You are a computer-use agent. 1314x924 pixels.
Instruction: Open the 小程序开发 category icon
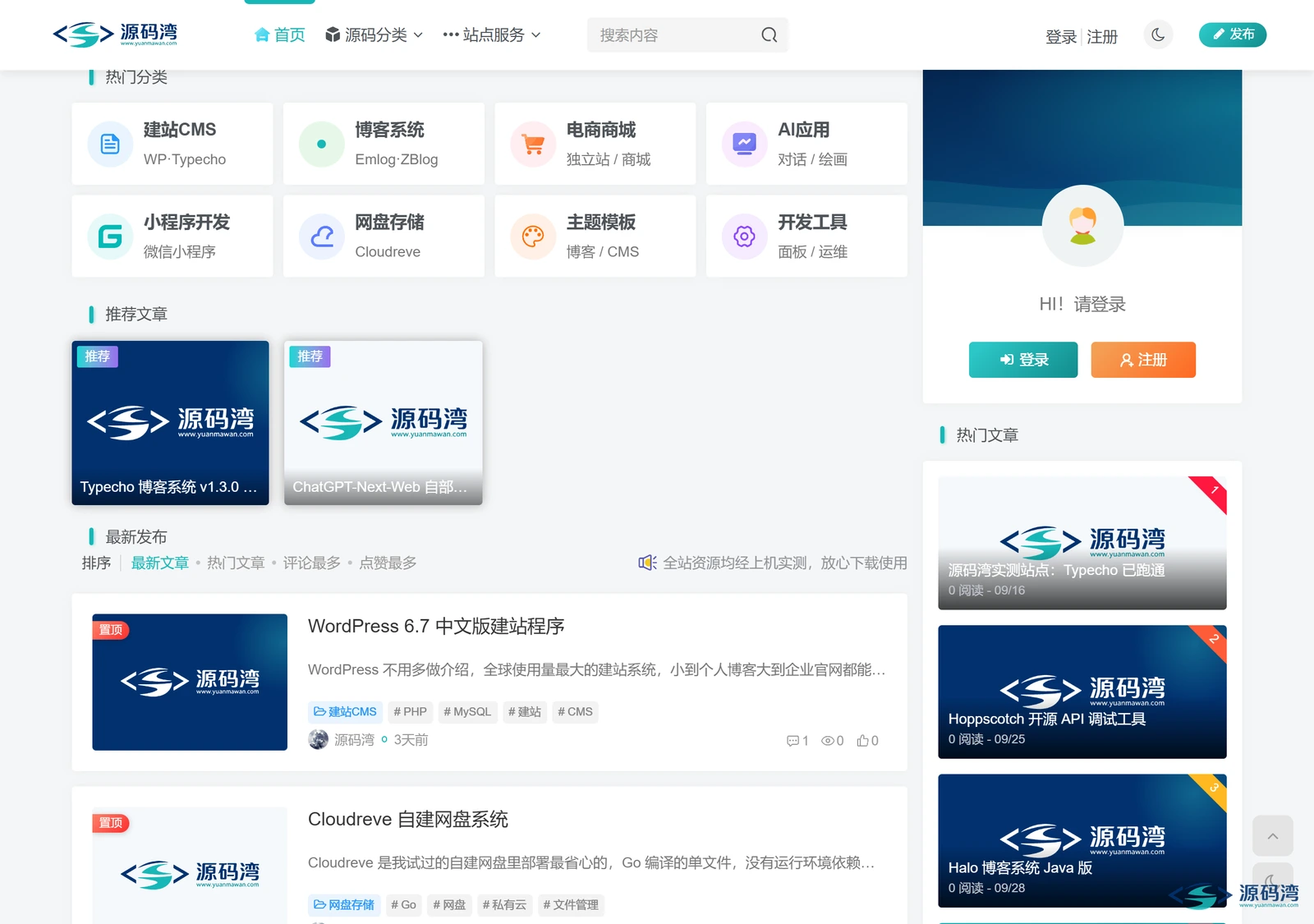[110, 237]
